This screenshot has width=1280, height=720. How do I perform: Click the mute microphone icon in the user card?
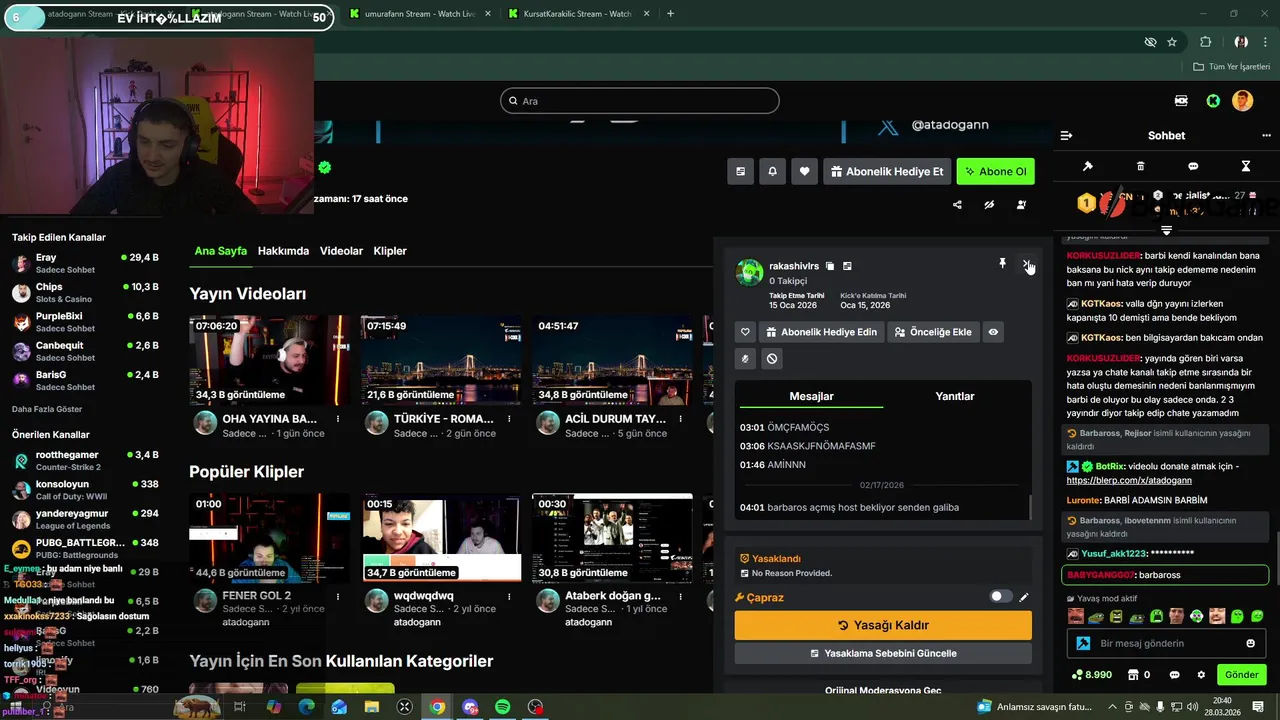745,358
